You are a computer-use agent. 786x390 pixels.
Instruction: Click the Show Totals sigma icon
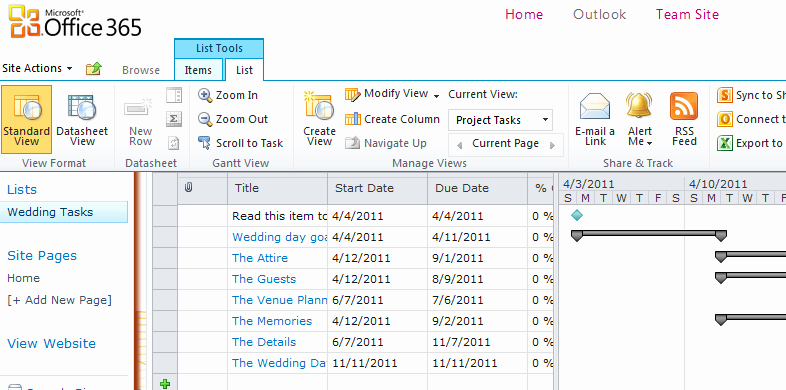(x=174, y=119)
